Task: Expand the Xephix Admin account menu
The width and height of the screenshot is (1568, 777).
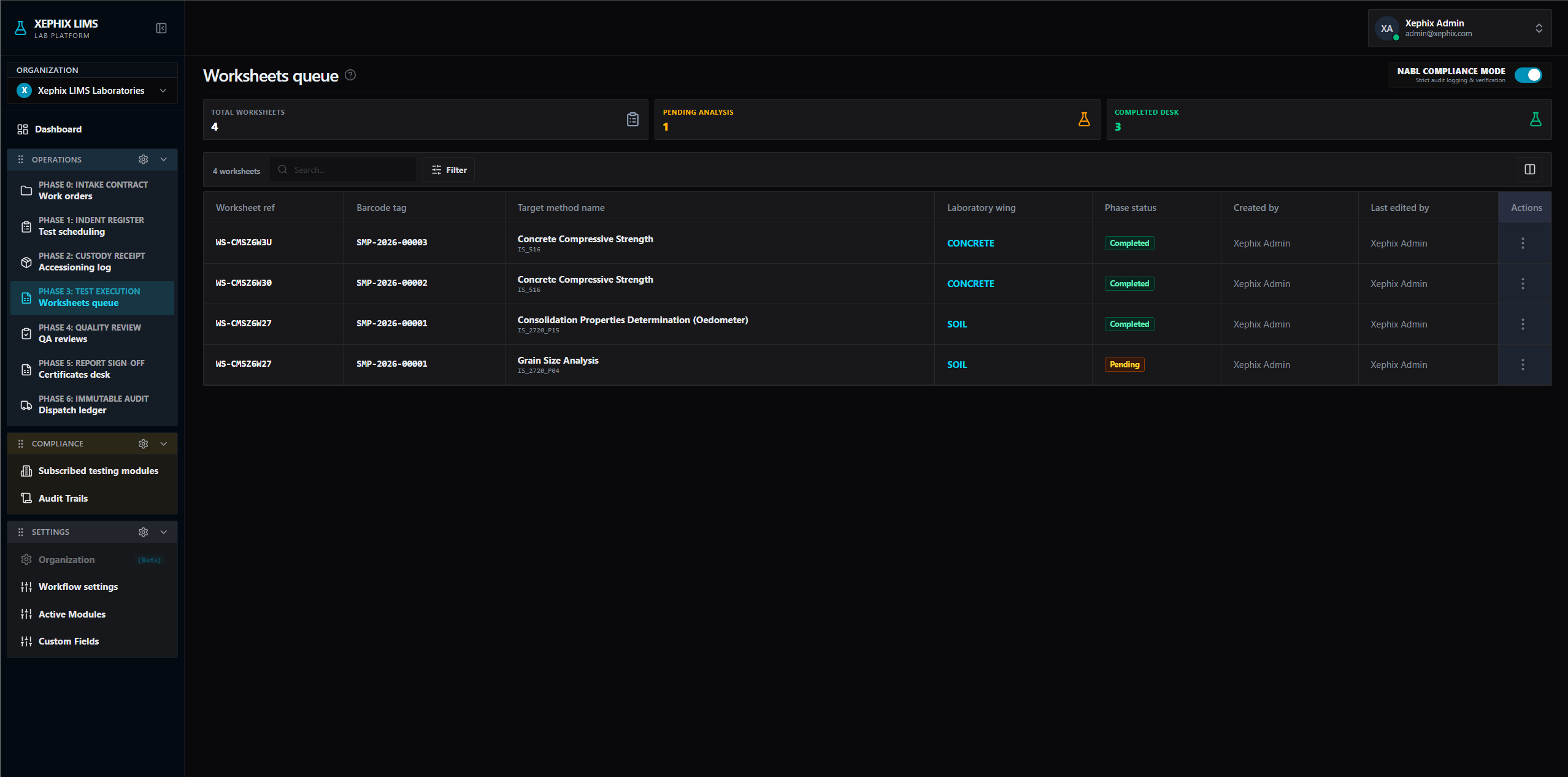Action: tap(1460, 28)
